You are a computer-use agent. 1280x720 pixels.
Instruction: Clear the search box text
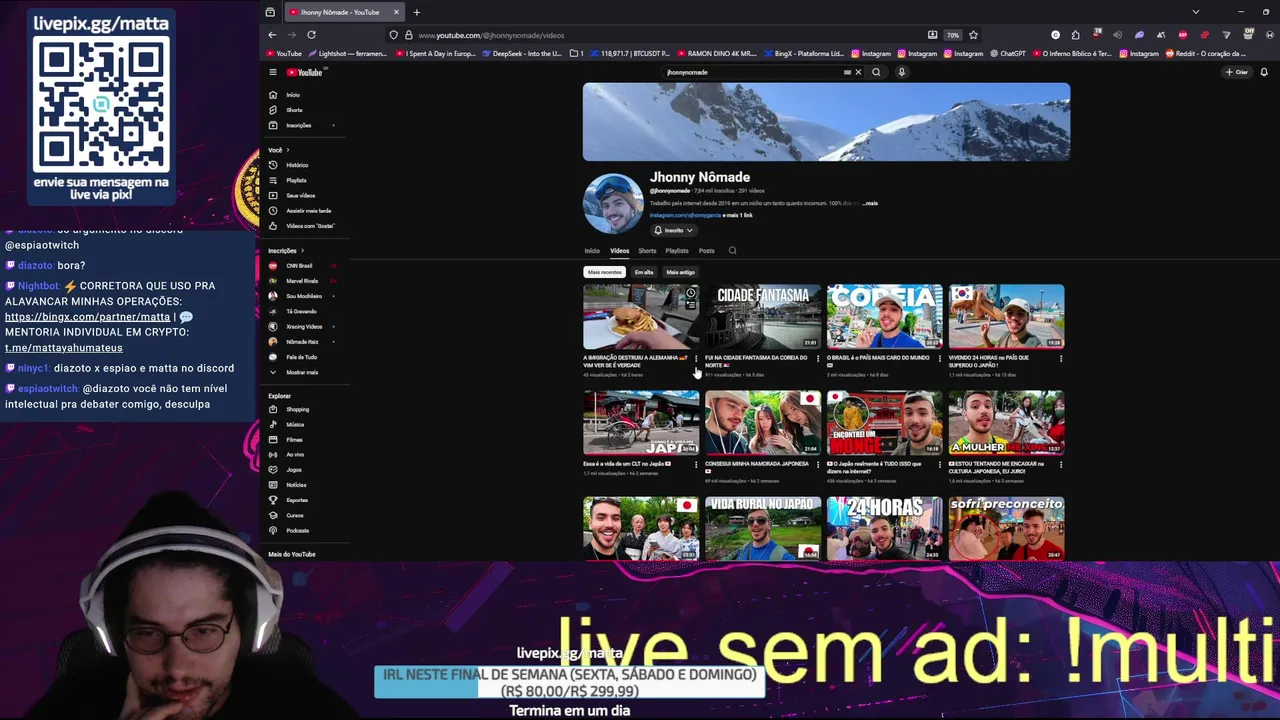(858, 72)
